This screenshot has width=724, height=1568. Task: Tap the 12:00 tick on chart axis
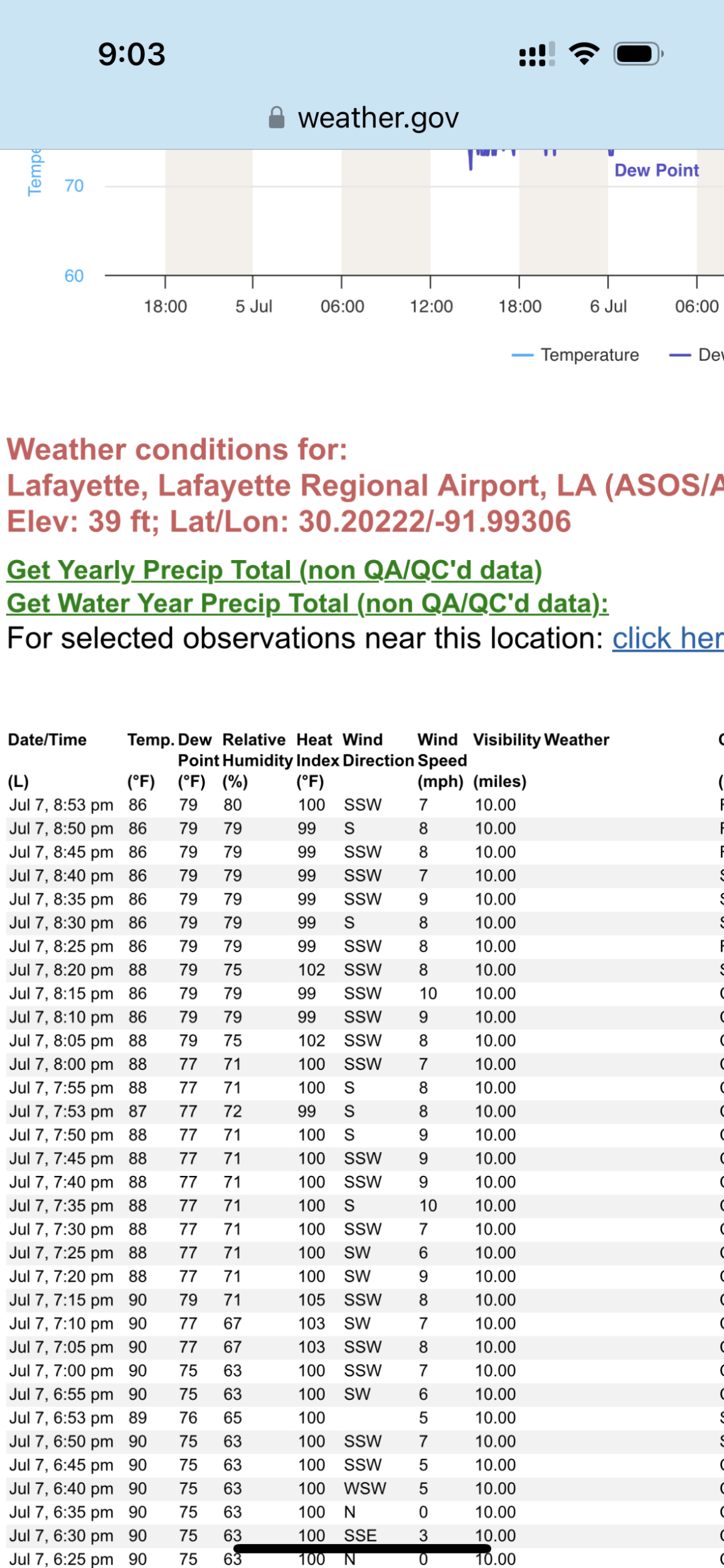pos(431,306)
